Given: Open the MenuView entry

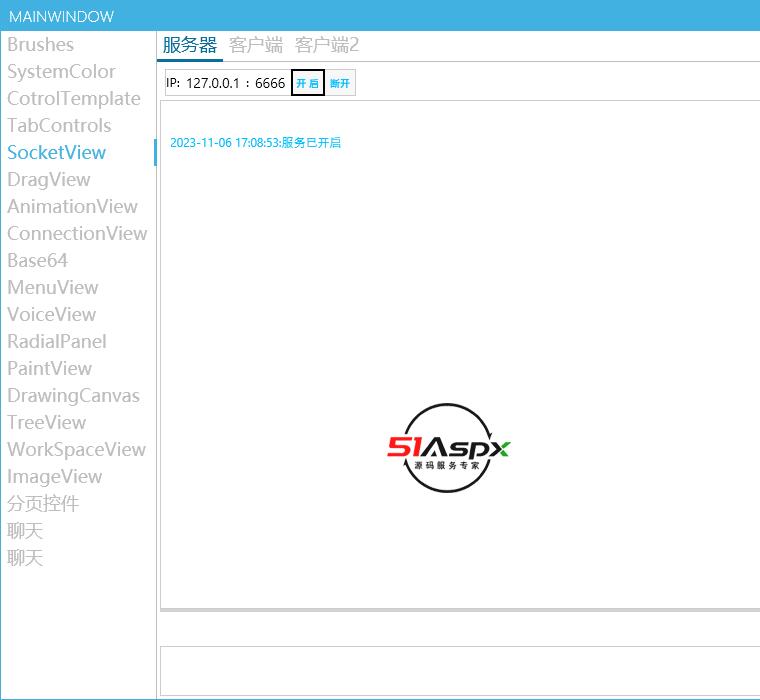Looking at the screenshot, I should pos(52,287).
